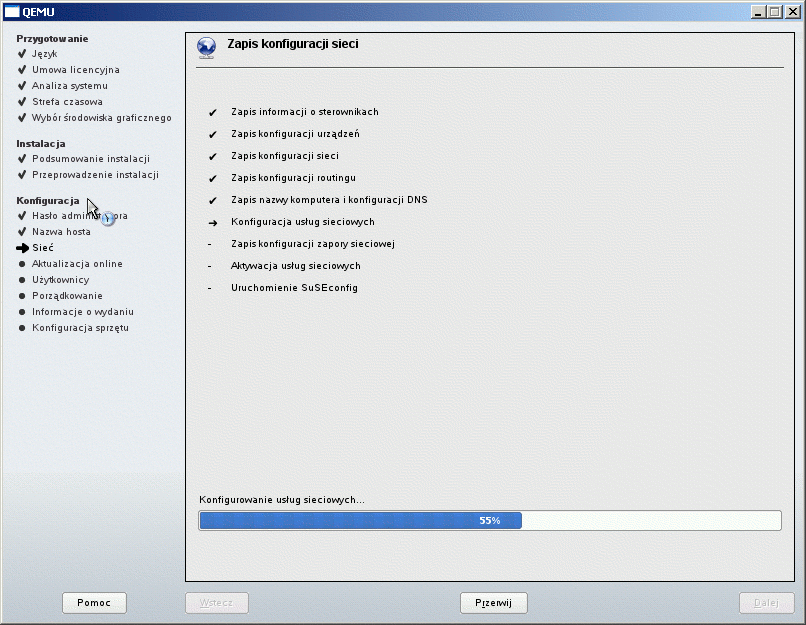806x625 pixels.
Task: Click checkmark next to Zapis konfiguracji routingu
Action: (x=212, y=179)
